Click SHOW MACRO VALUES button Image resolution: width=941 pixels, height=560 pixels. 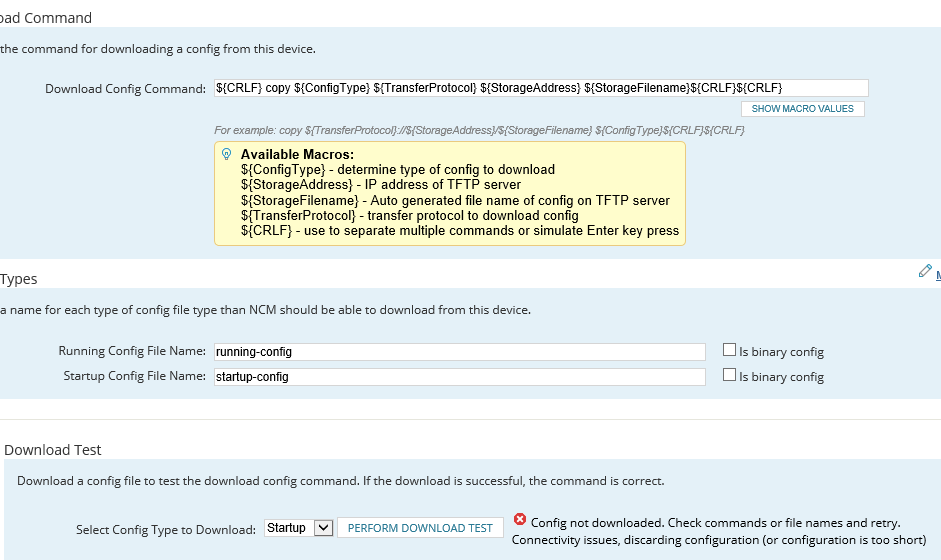(x=802, y=109)
